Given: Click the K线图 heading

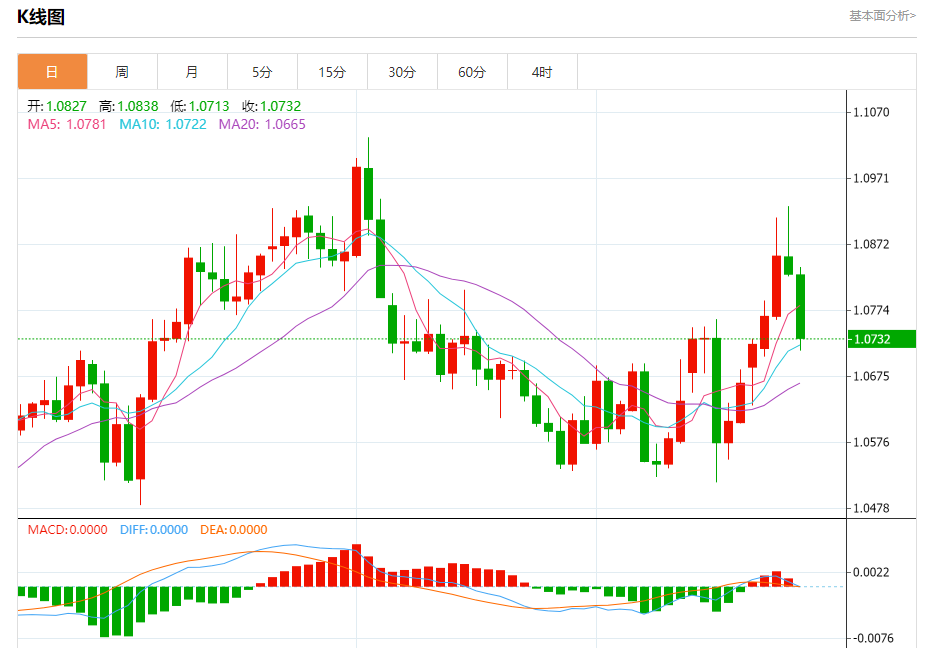Looking at the screenshot, I should pyautogui.click(x=41, y=17).
